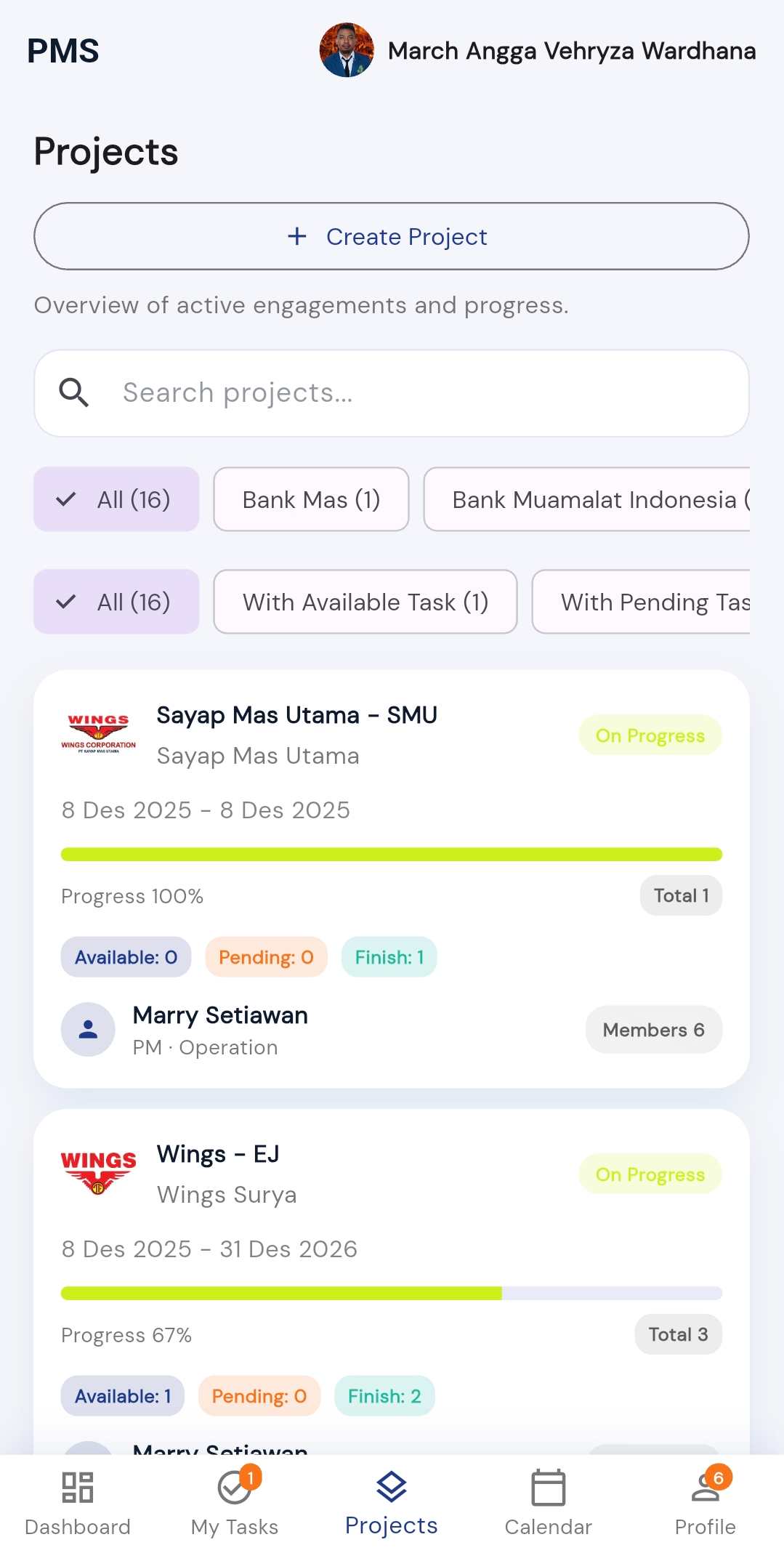Screen dimensions: 784x1553
Task: Open the Dashboard grid icon
Action: click(x=77, y=1487)
